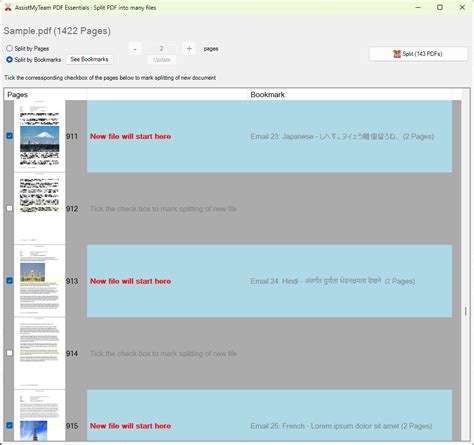Viewport: 474px width, 445px height.
Task: Click the Sample.pdf (1422 Pages) title
Action: [x=57, y=31]
